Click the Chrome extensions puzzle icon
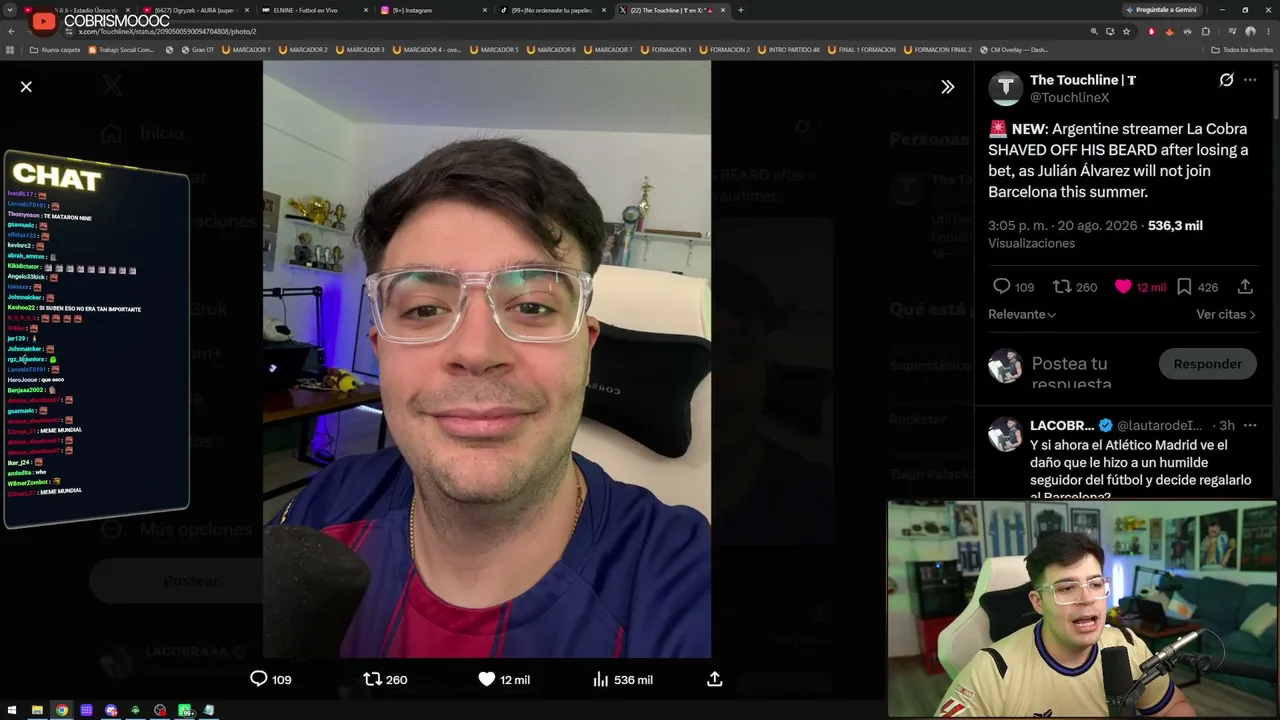The image size is (1280, 720). 1206,31
